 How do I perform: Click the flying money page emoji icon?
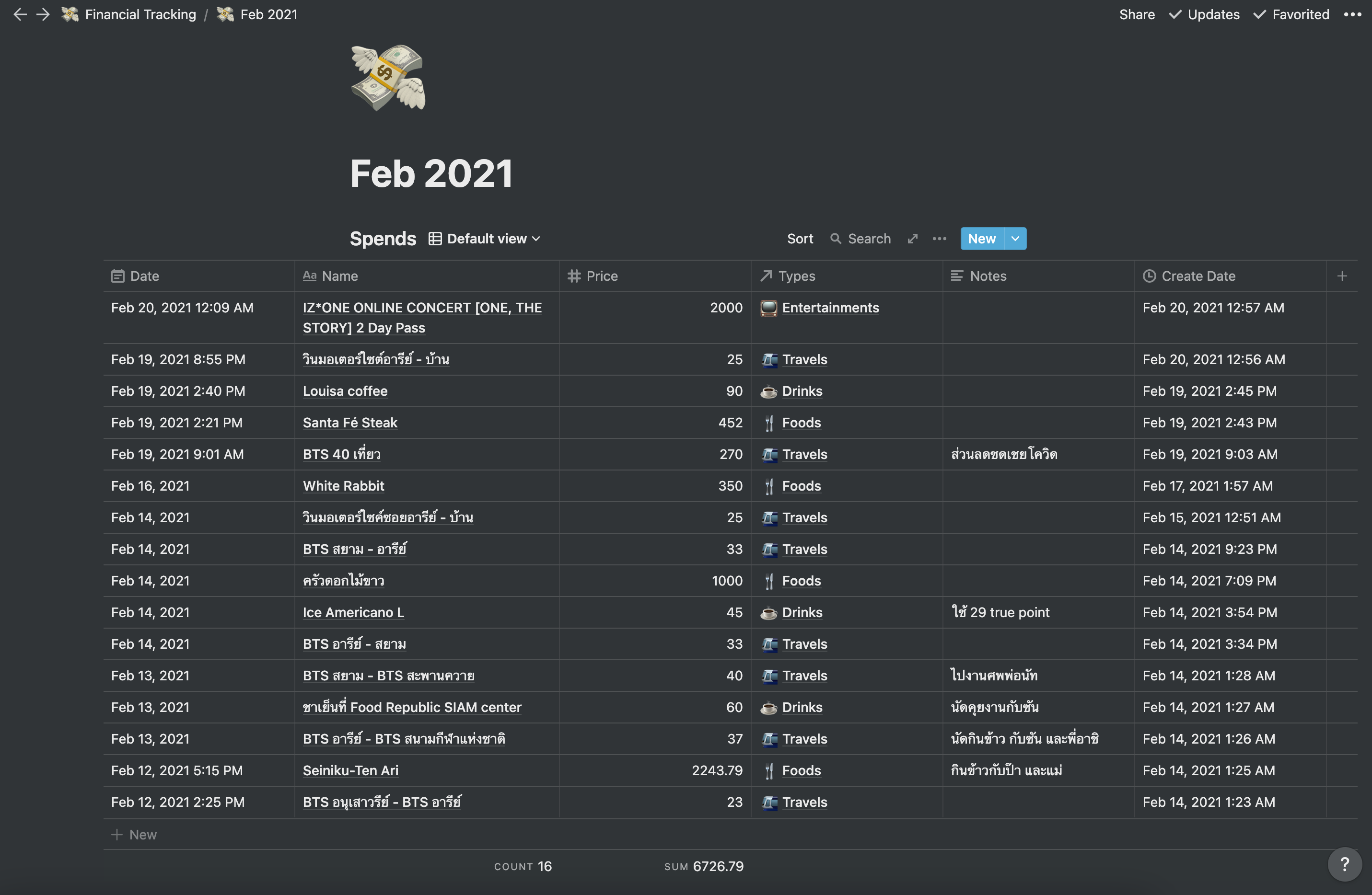(387, 78)
